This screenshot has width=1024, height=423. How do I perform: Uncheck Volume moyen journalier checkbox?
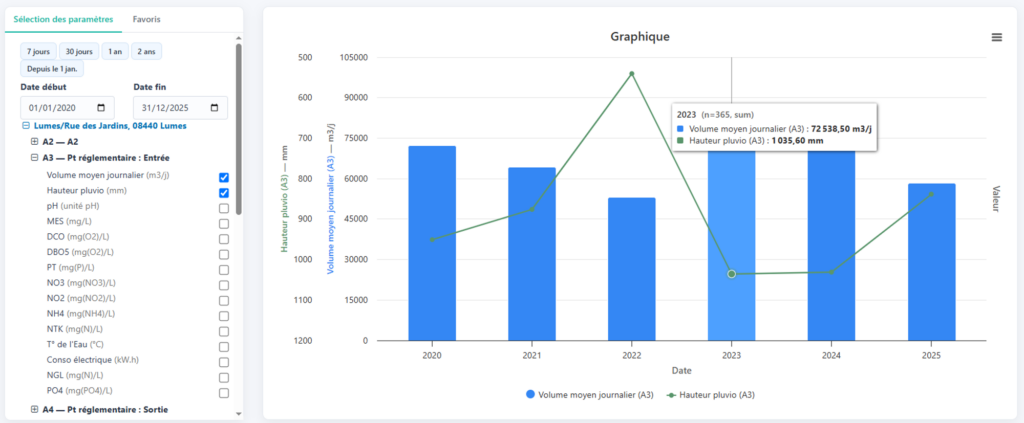point(224,178)
